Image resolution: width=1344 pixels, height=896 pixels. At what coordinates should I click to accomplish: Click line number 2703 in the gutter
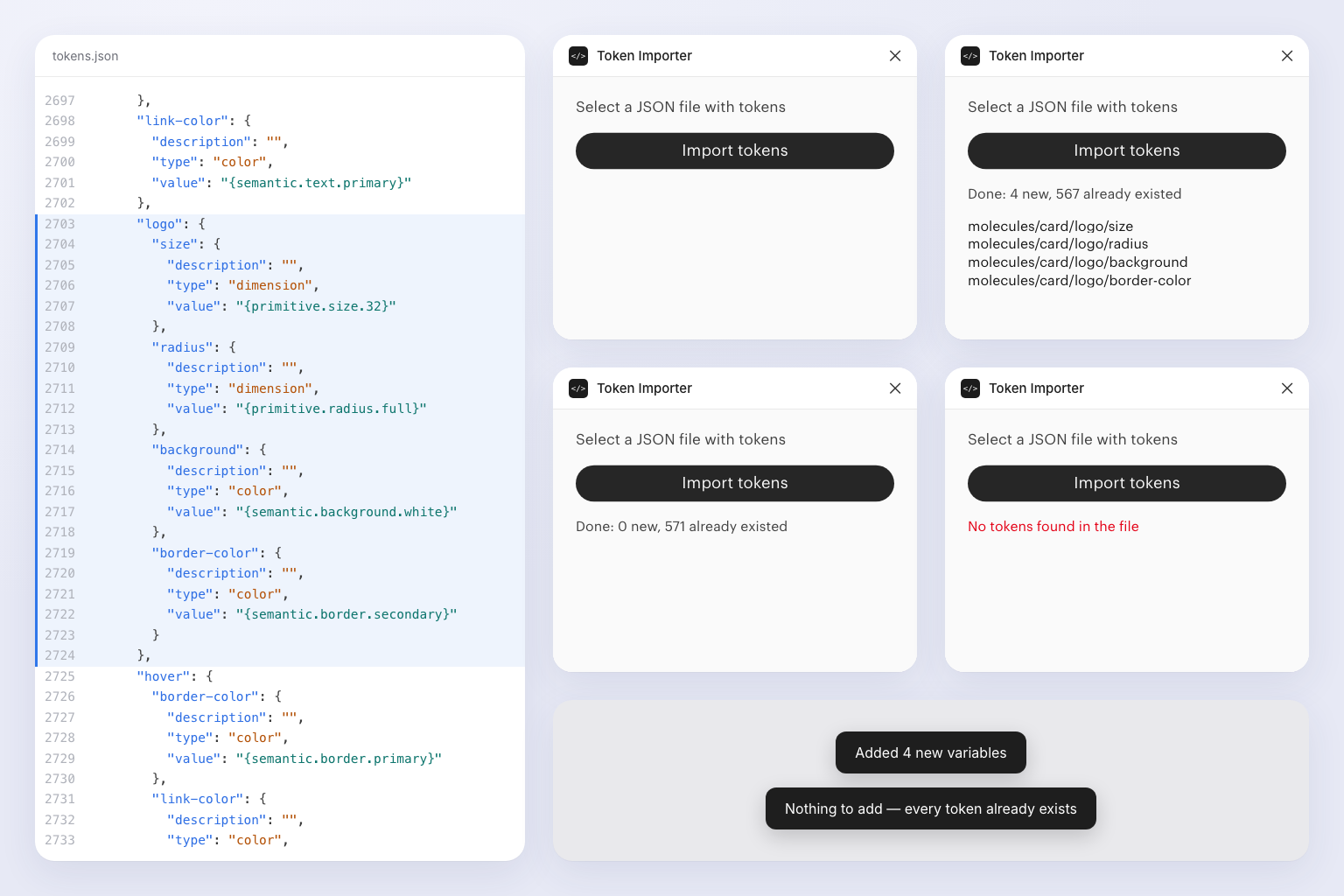(x=59, y=224)
